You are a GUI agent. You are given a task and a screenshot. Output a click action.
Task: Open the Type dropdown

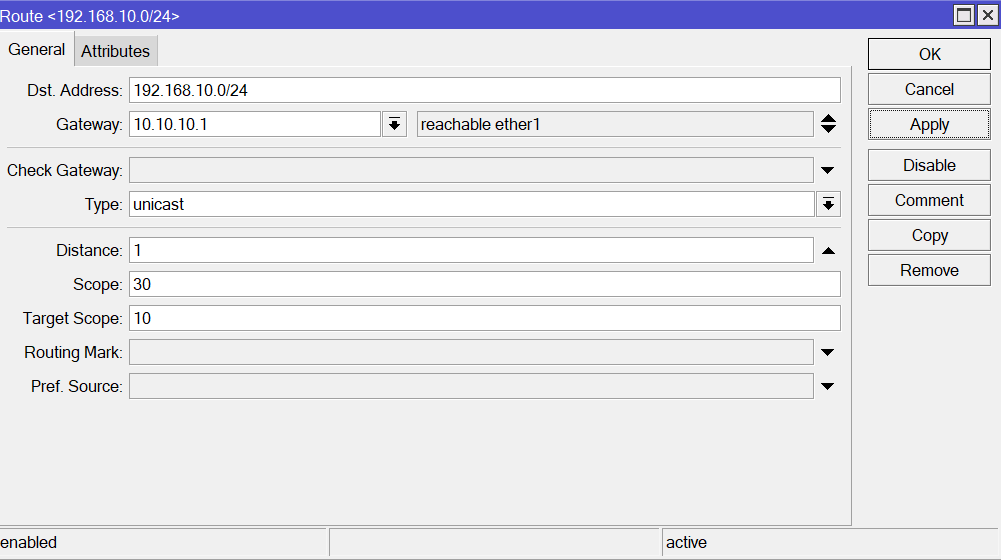828,204
